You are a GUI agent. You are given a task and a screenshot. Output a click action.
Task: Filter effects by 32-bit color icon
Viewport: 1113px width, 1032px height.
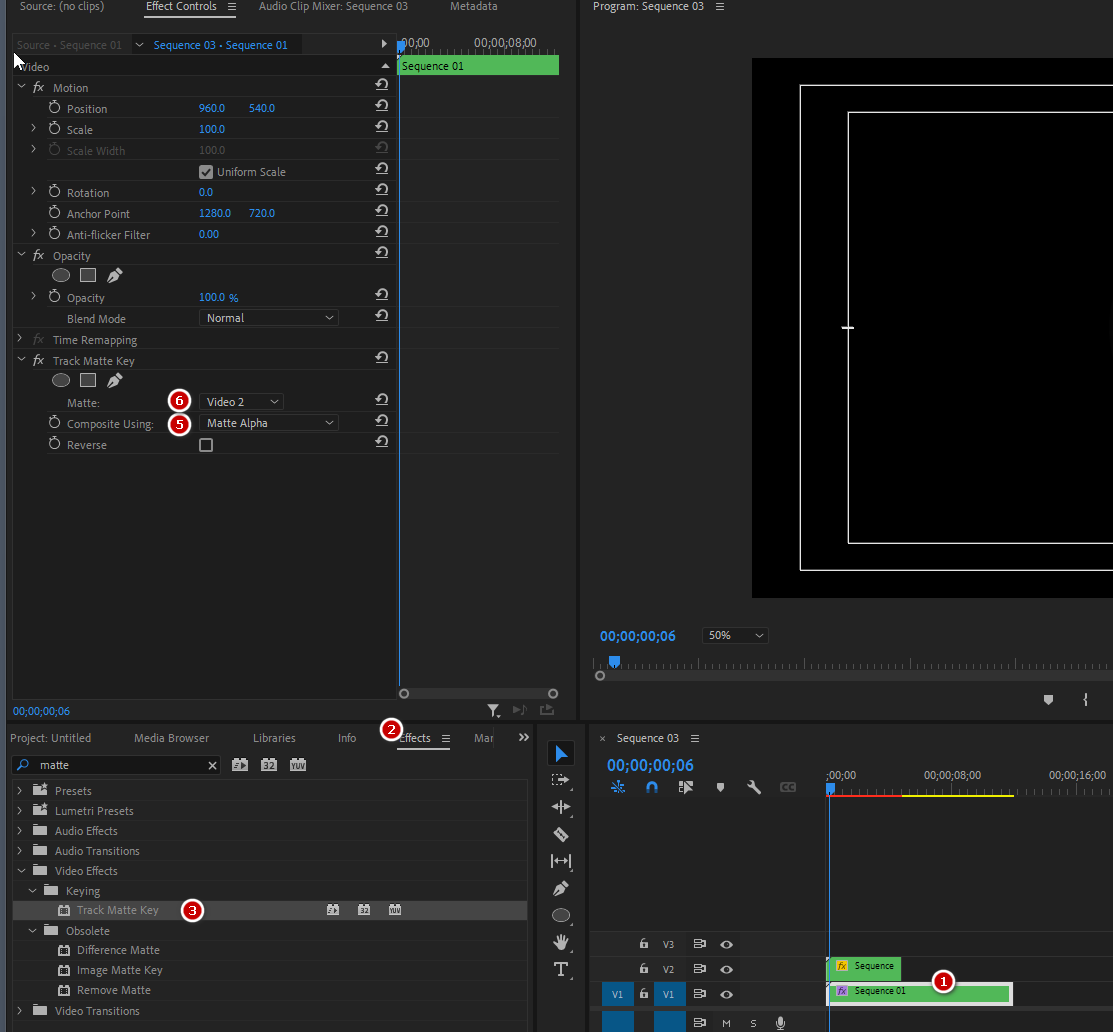click(269, 765)
